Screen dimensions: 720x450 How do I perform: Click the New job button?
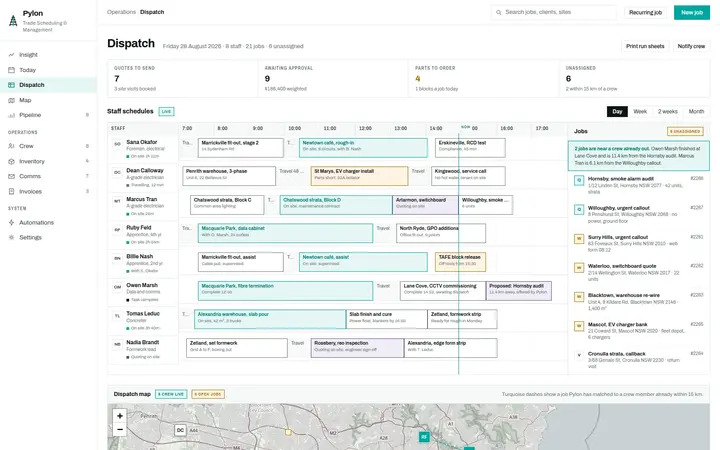(692, 12)
